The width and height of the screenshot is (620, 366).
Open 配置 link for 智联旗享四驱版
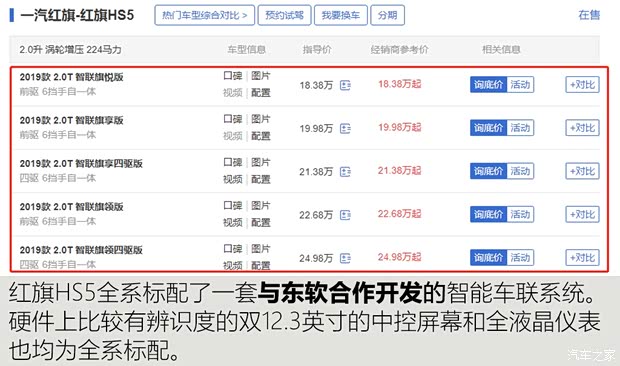coord(261,179)
